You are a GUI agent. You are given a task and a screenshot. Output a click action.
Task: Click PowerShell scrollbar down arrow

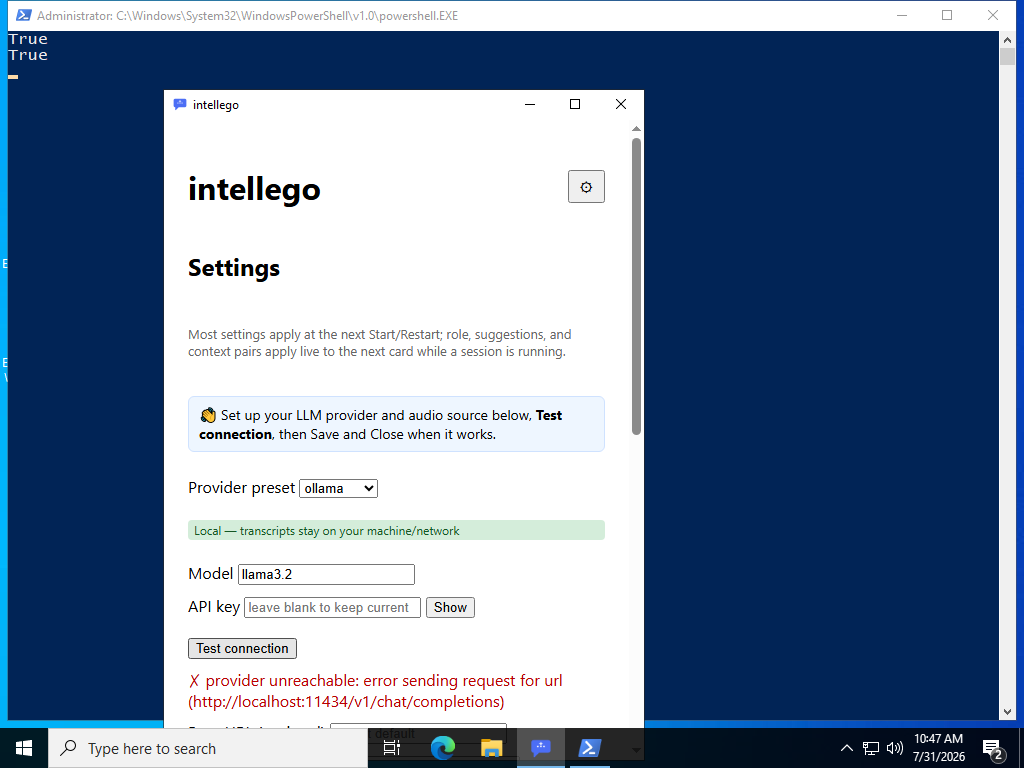click(x=1007, y=712)
